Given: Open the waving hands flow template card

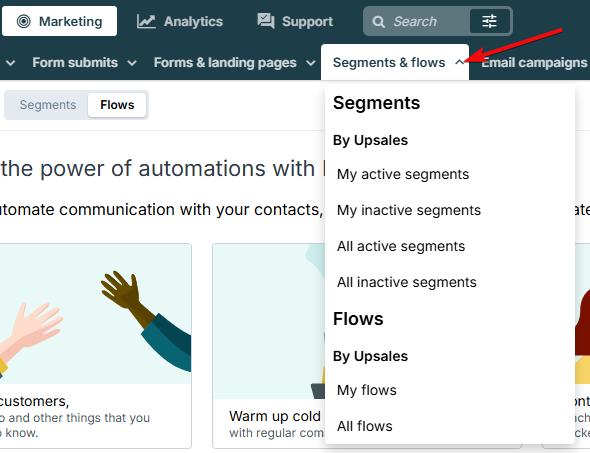Looking at the screenshot, I should pos(96,345).
